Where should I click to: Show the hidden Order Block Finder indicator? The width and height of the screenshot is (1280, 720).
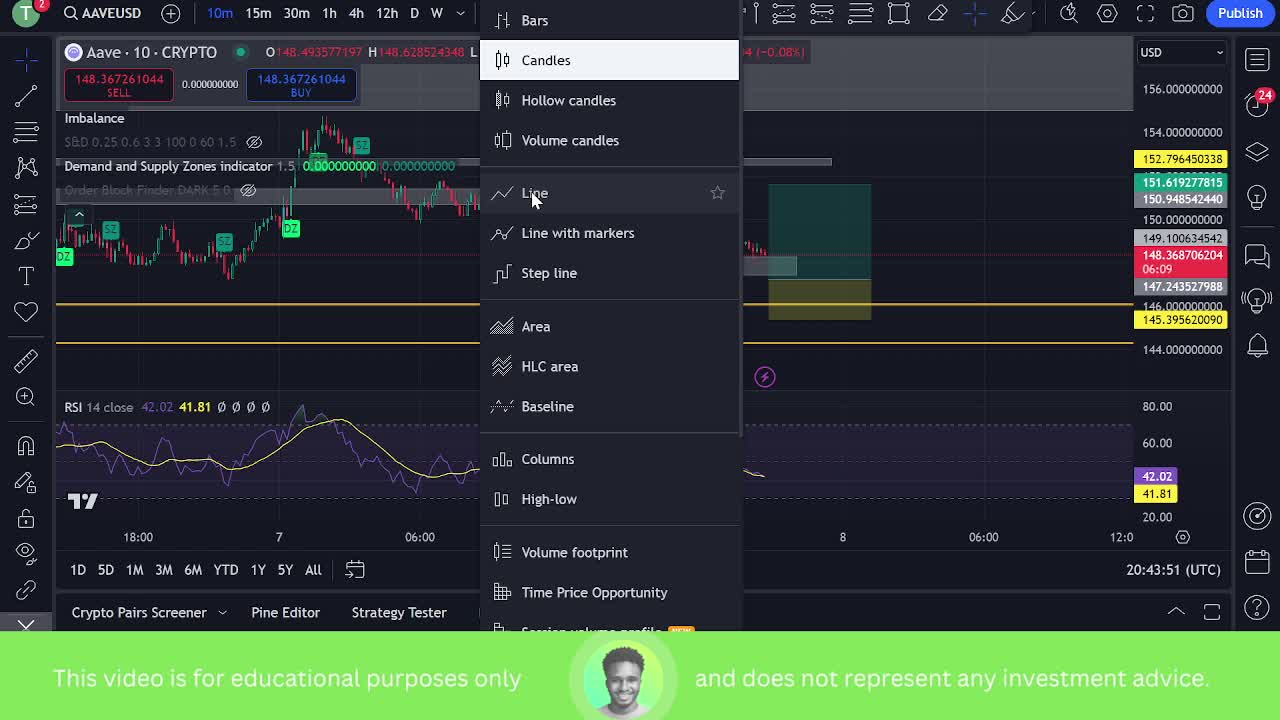248,190
